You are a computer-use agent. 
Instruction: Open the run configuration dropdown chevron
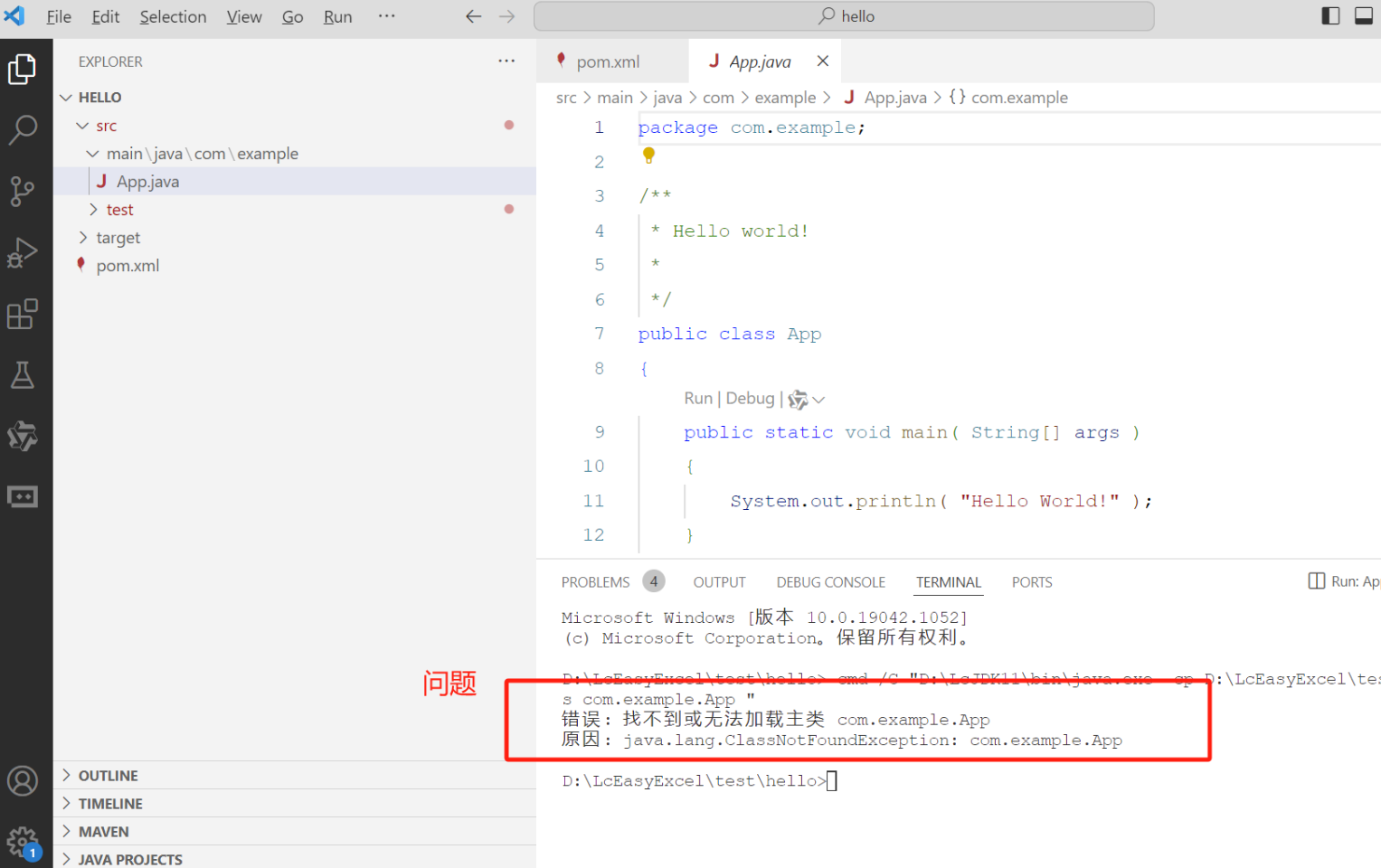click(x=818, y=399)
